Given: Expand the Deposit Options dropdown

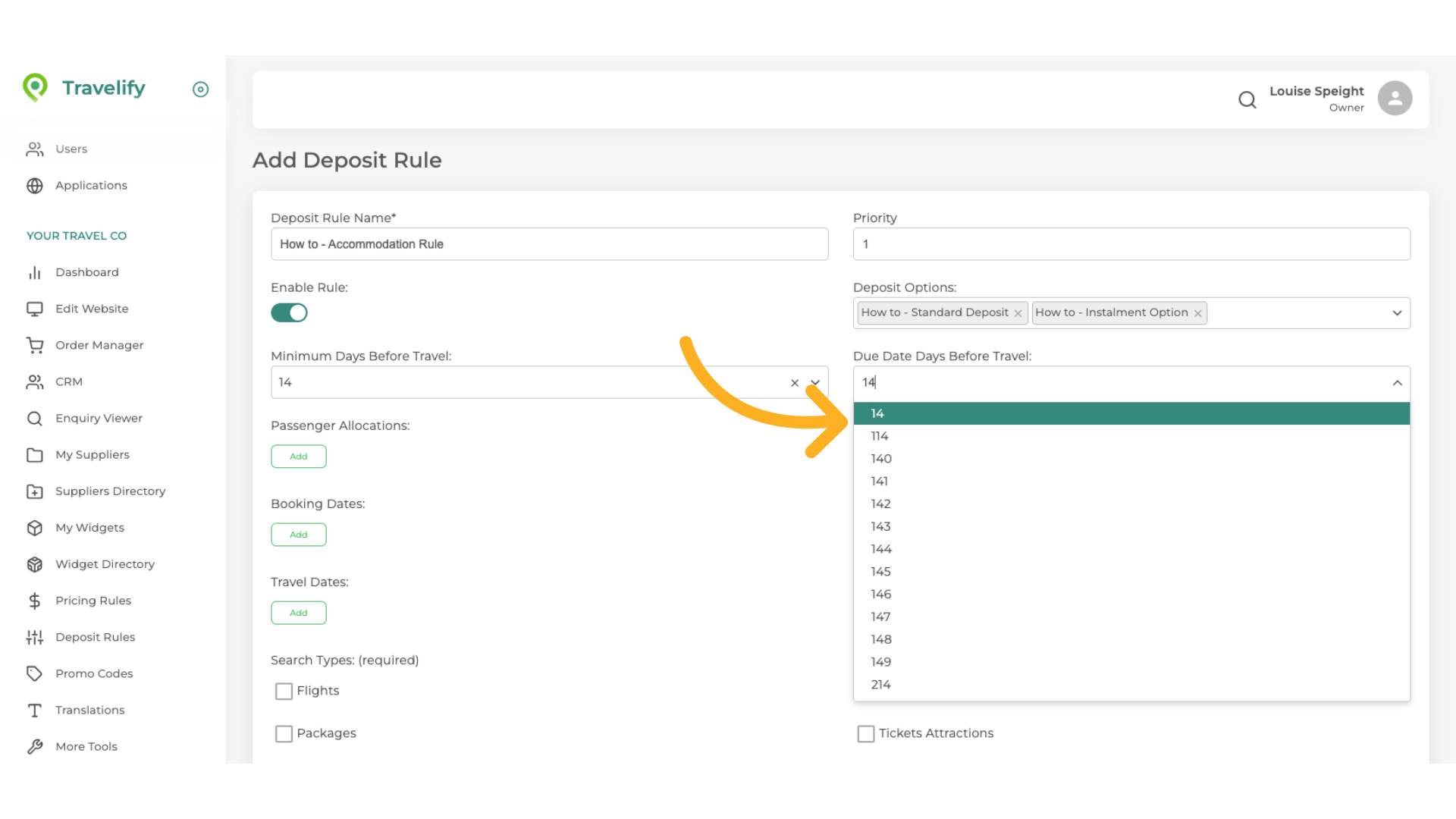Looking at the screenshot, I should coord(1398,312).
